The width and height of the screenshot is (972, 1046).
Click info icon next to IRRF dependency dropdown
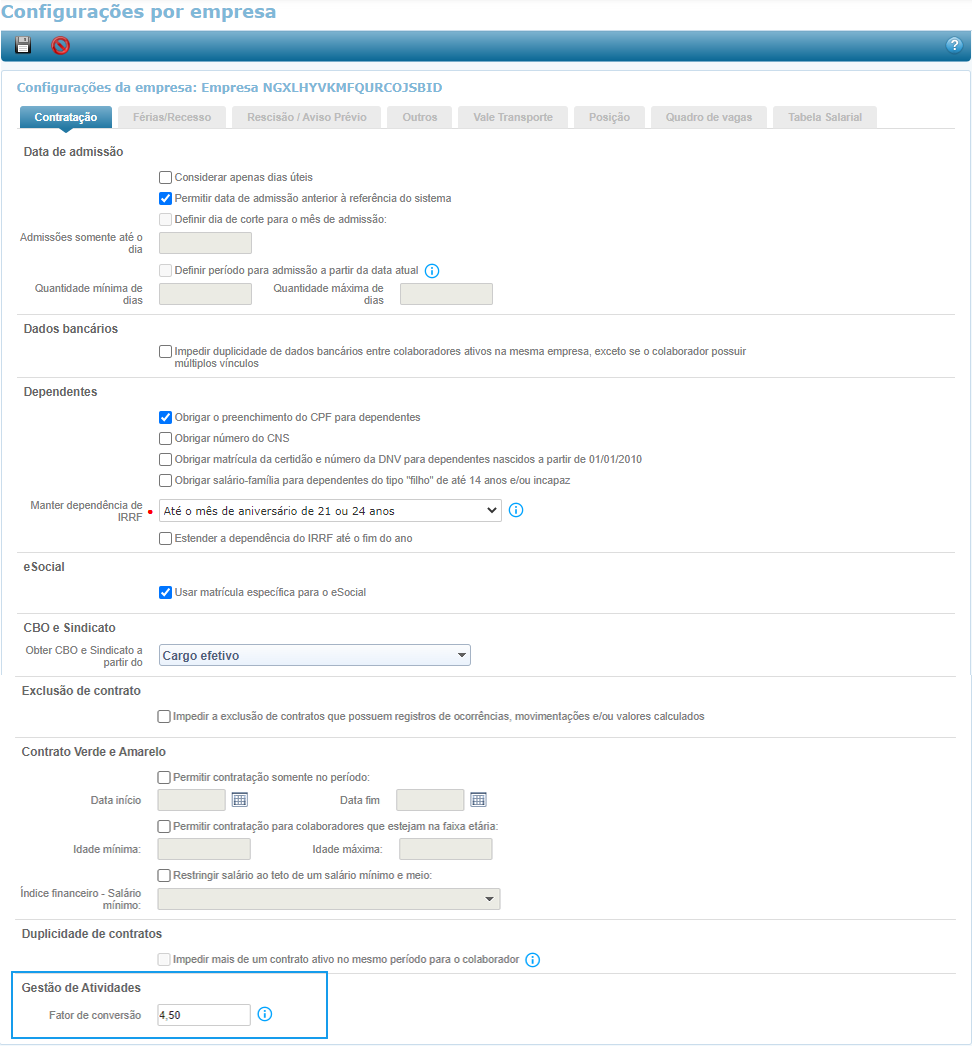coord(516,510)
